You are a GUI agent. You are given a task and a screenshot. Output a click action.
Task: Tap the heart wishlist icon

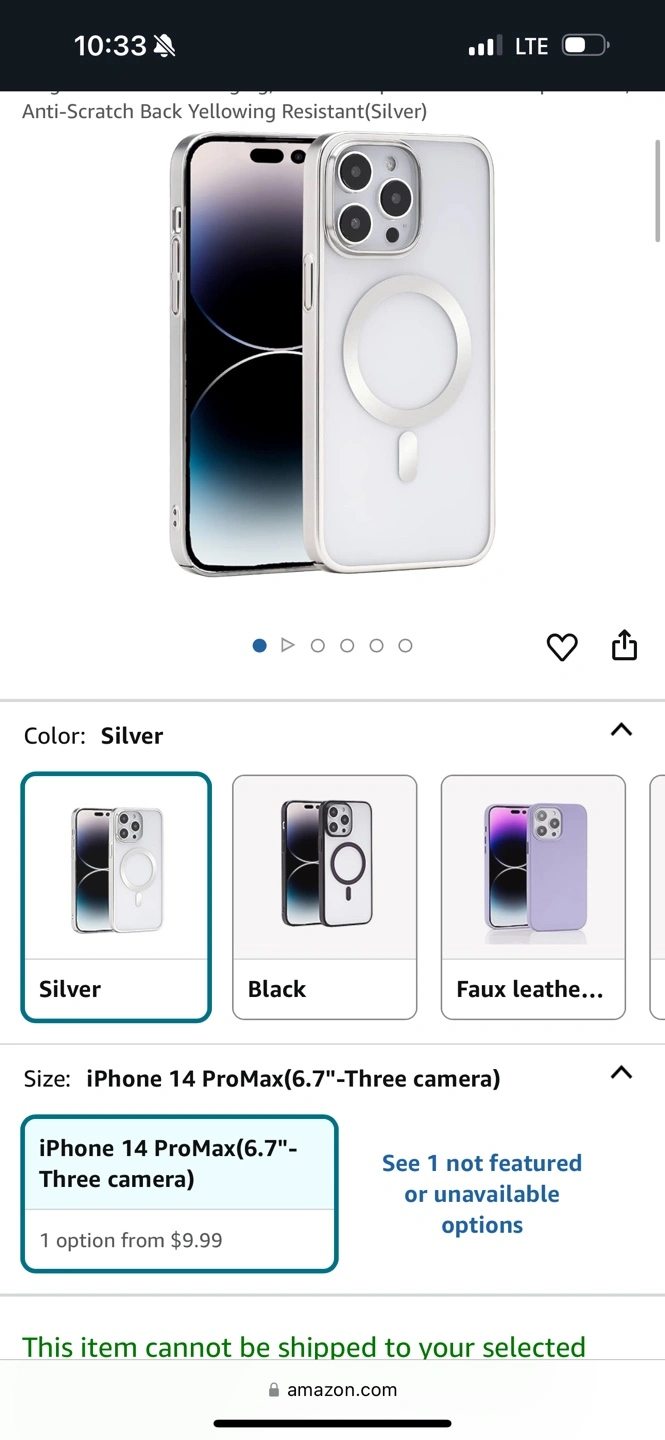(562, 647)
